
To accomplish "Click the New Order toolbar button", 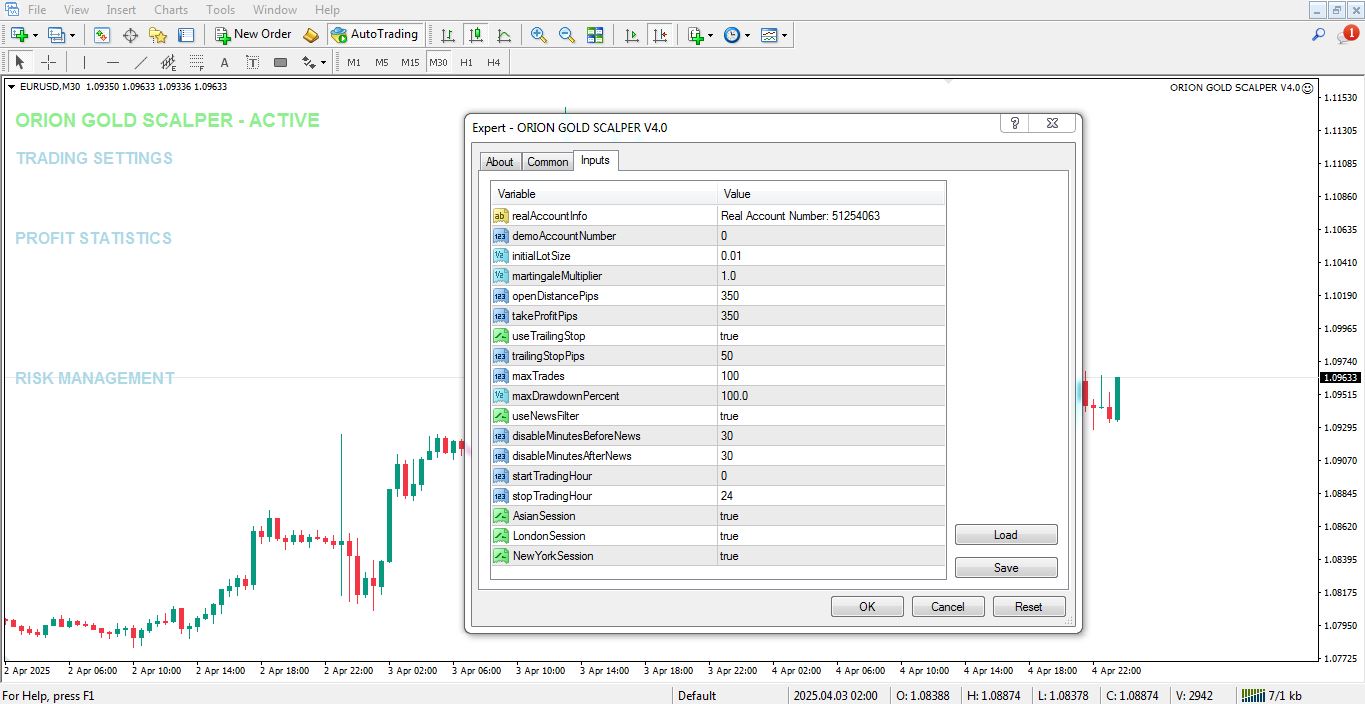I will [254, 35].
